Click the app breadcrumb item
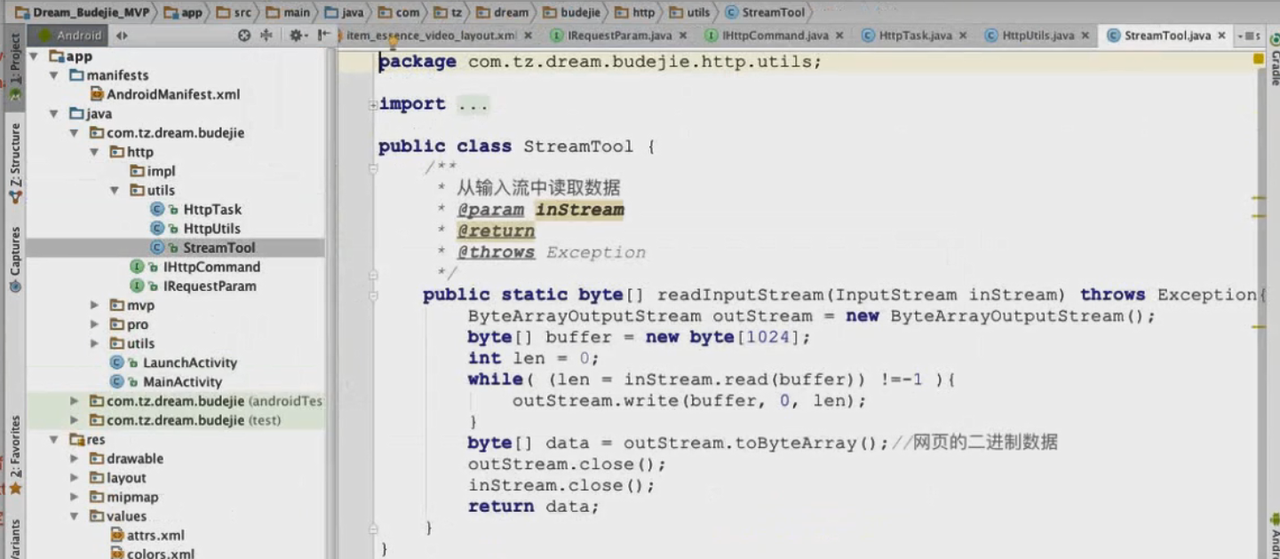 (182, 12)
